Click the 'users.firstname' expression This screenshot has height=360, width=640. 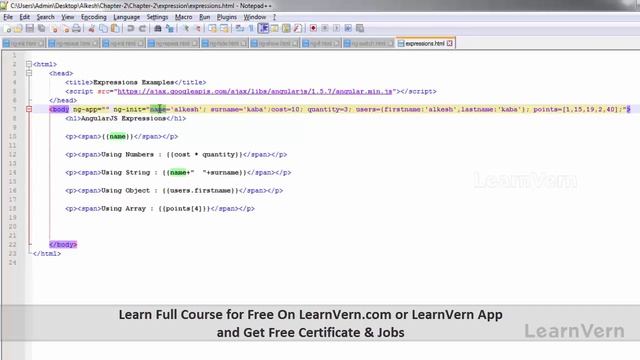200,191
